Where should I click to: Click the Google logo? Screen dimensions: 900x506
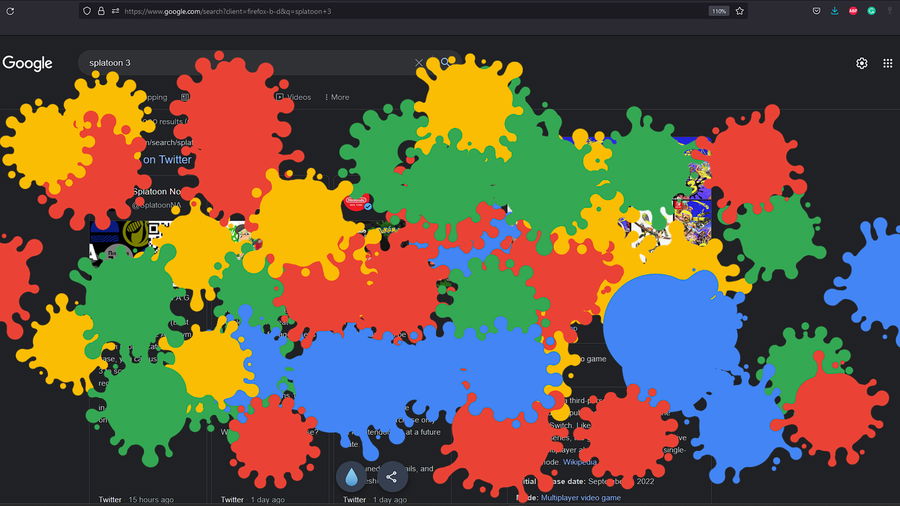point(27,63)
